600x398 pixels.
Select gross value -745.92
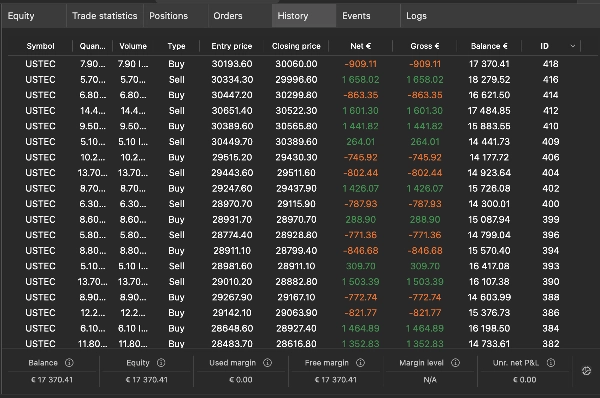425,157
